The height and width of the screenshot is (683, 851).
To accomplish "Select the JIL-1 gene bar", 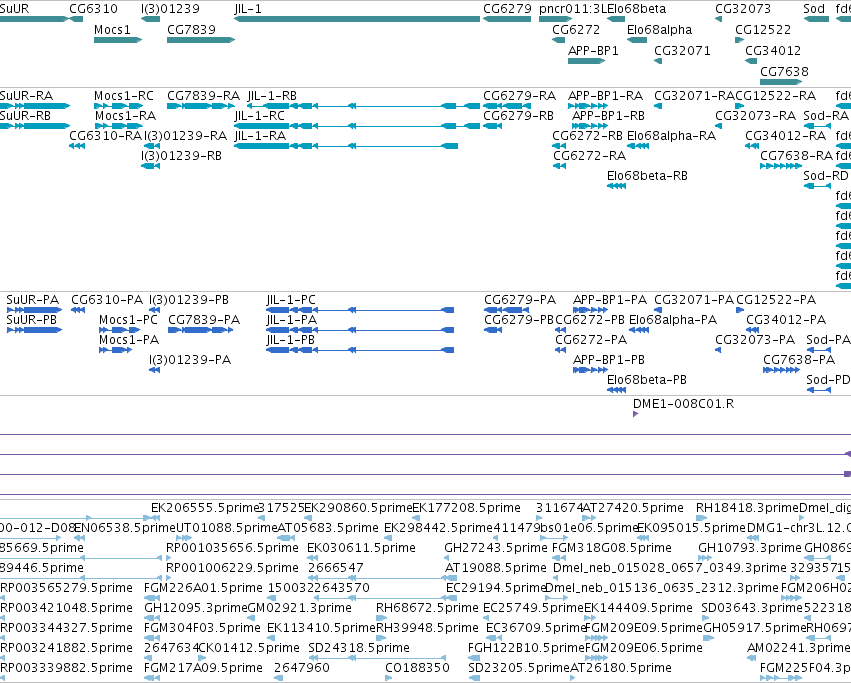I will click(x=357, y=19).
